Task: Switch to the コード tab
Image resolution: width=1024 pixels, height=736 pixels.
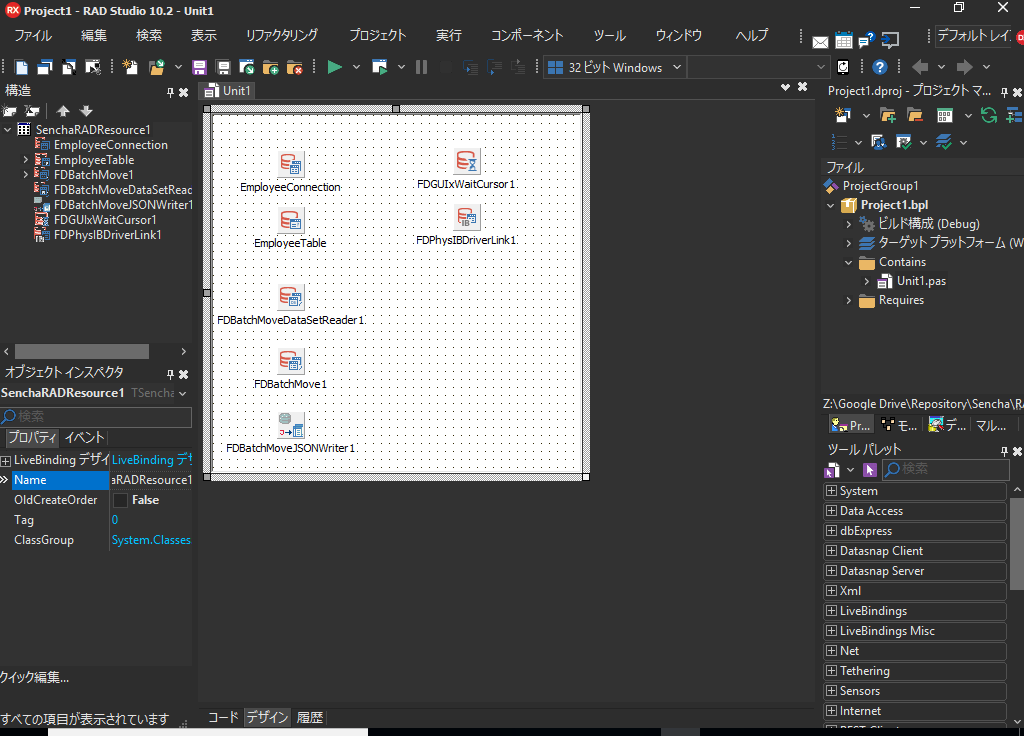Action: click(222, 717)
